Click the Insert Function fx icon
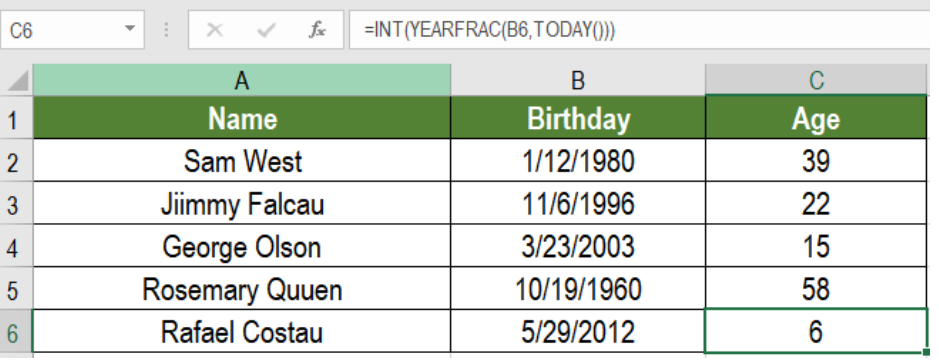The width and height of the screenshot is (939, 363). pos(317,29)
